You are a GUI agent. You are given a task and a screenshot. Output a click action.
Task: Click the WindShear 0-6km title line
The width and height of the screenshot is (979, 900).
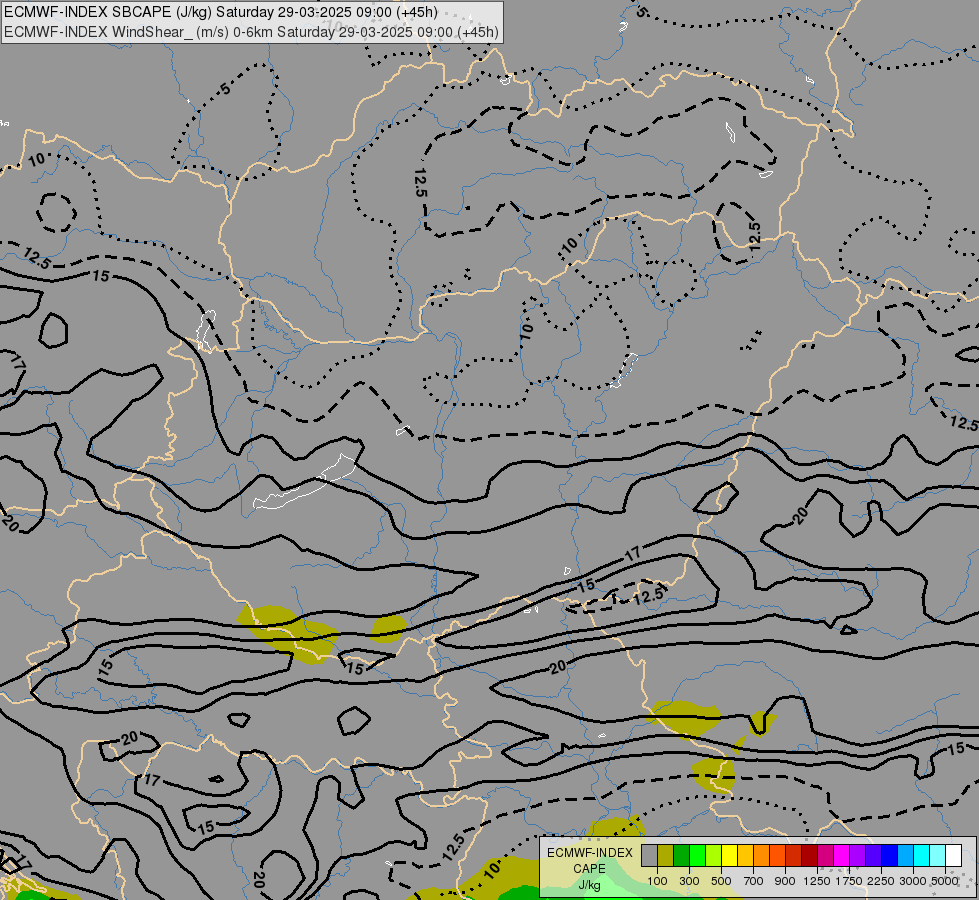[x=252, y=32]
